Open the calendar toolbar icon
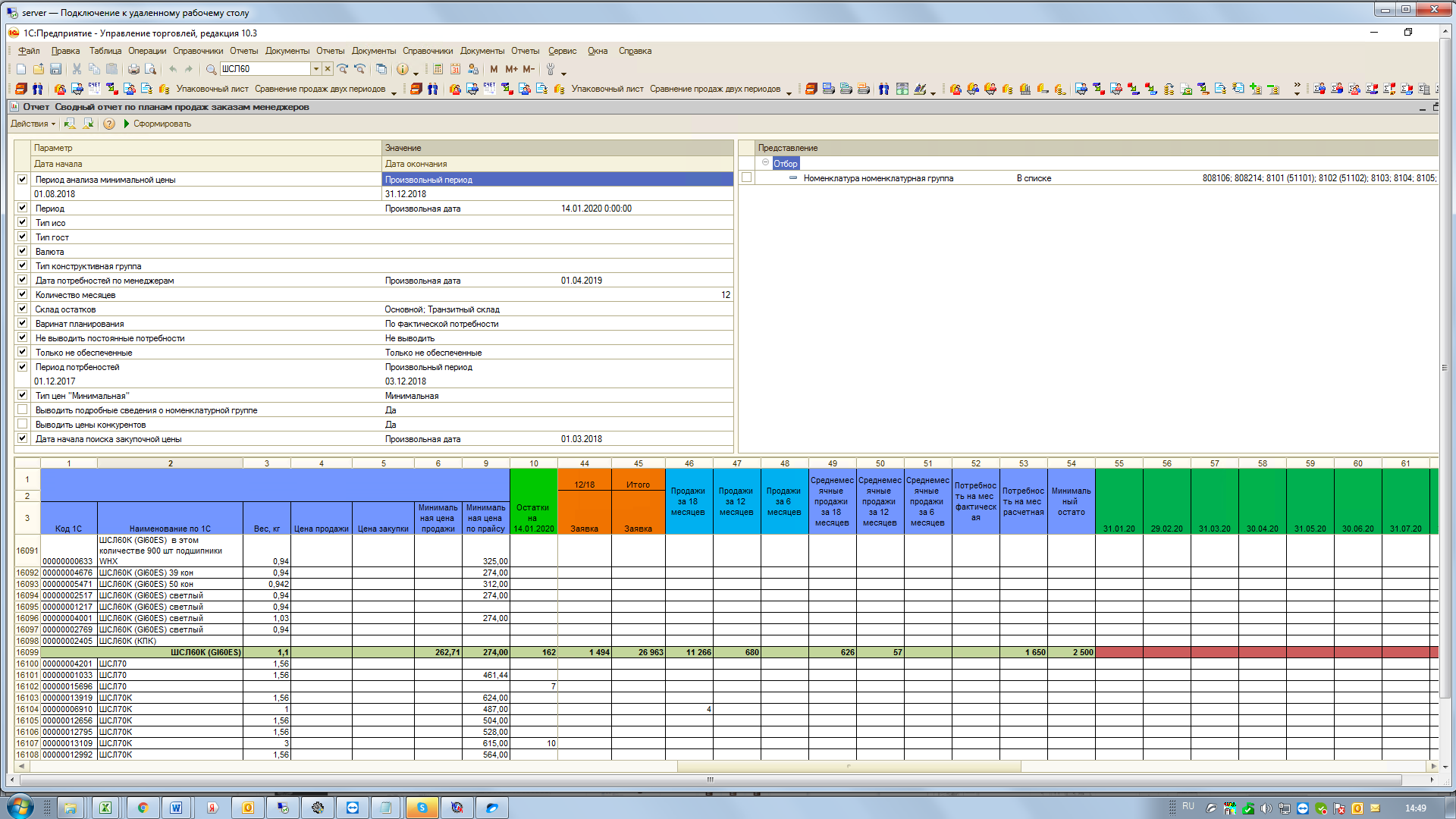1456x819 pixels. click(456, 69)
